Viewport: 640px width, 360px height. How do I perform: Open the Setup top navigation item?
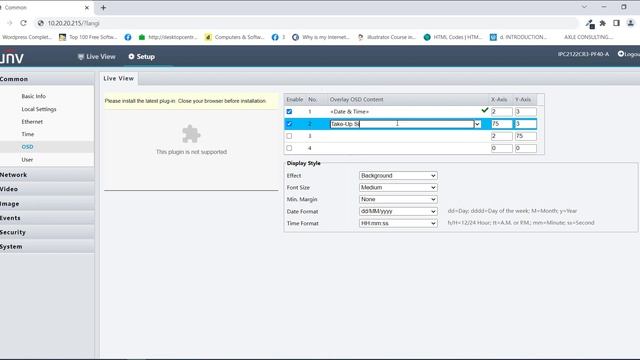[x=142, y=57]
